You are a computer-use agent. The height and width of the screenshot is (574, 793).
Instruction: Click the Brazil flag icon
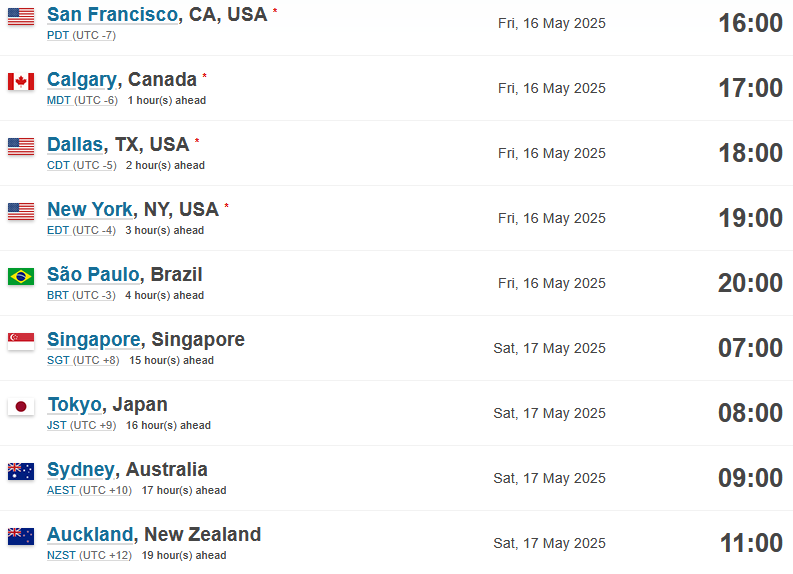(21, 277)
